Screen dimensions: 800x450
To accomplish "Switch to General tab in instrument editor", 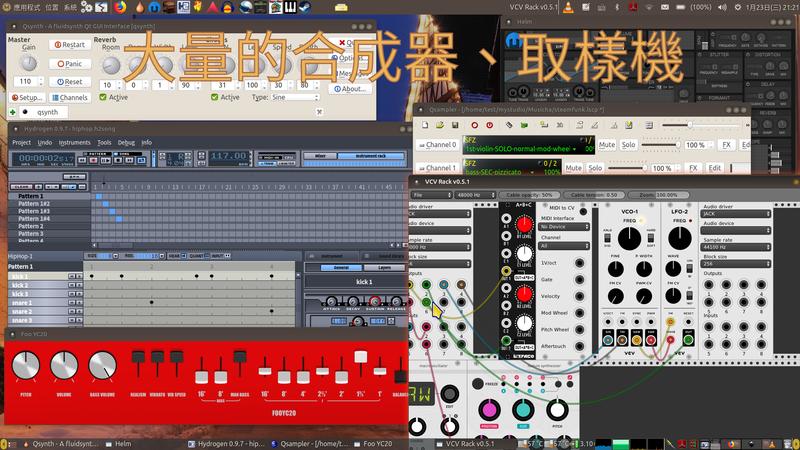I will 341,267.
